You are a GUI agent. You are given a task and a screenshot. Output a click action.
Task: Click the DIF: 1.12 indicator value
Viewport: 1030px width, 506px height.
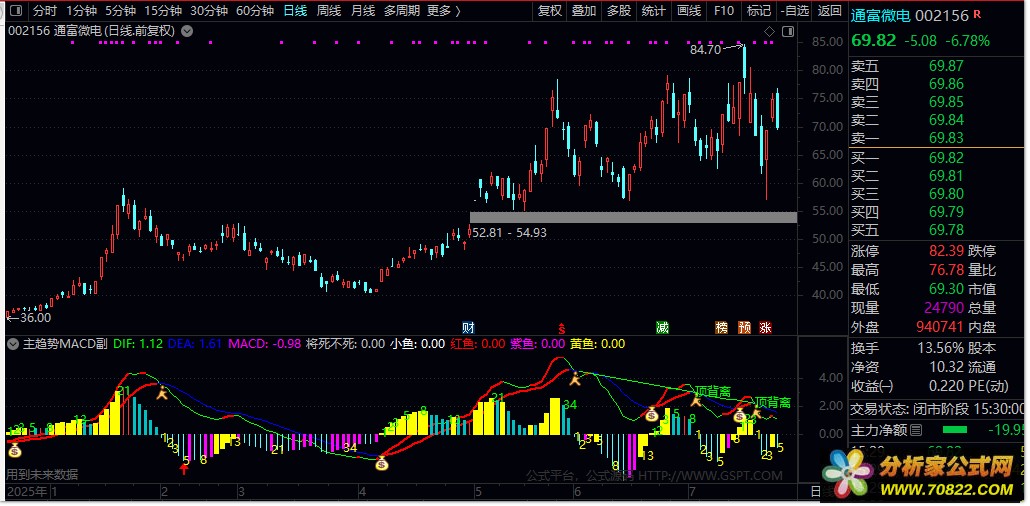click(x=138, y=343)
